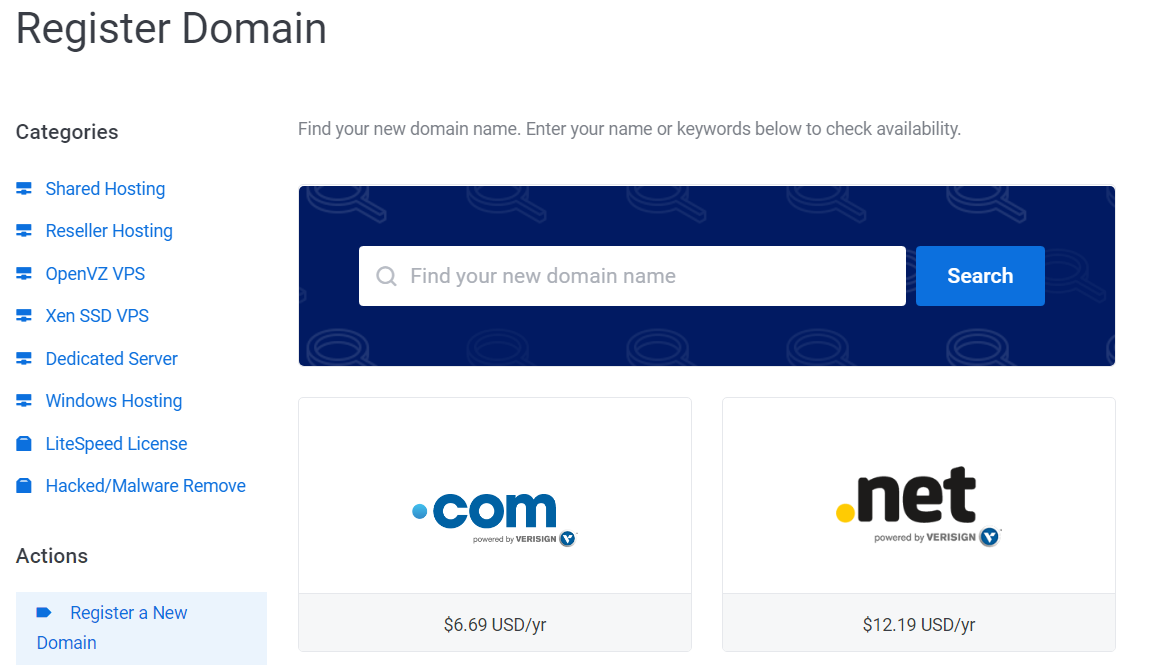
Task: Go to the Windows Hosting category
Action: coord(113,400)
